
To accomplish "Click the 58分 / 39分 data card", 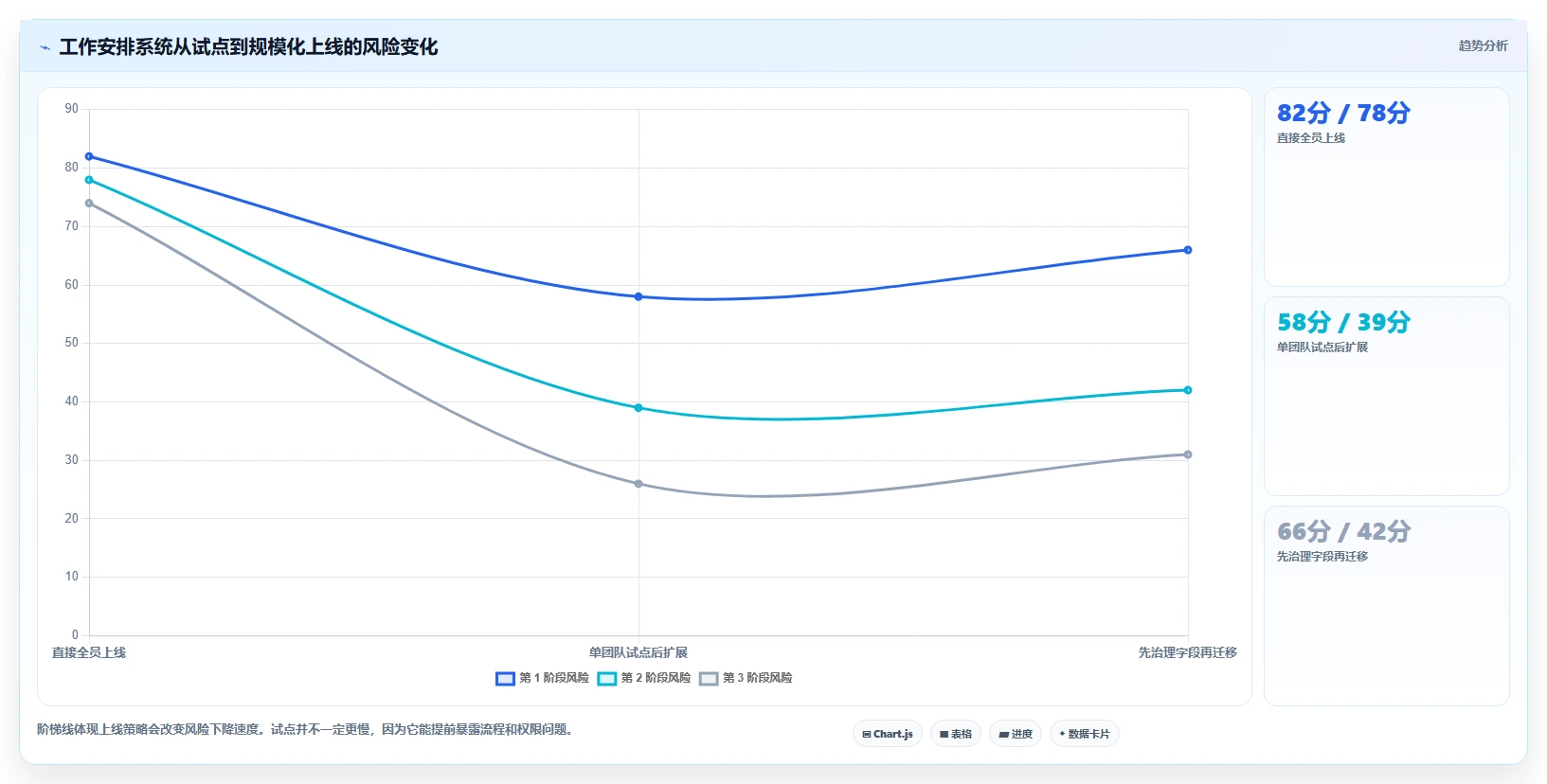I will [1387, 396].
